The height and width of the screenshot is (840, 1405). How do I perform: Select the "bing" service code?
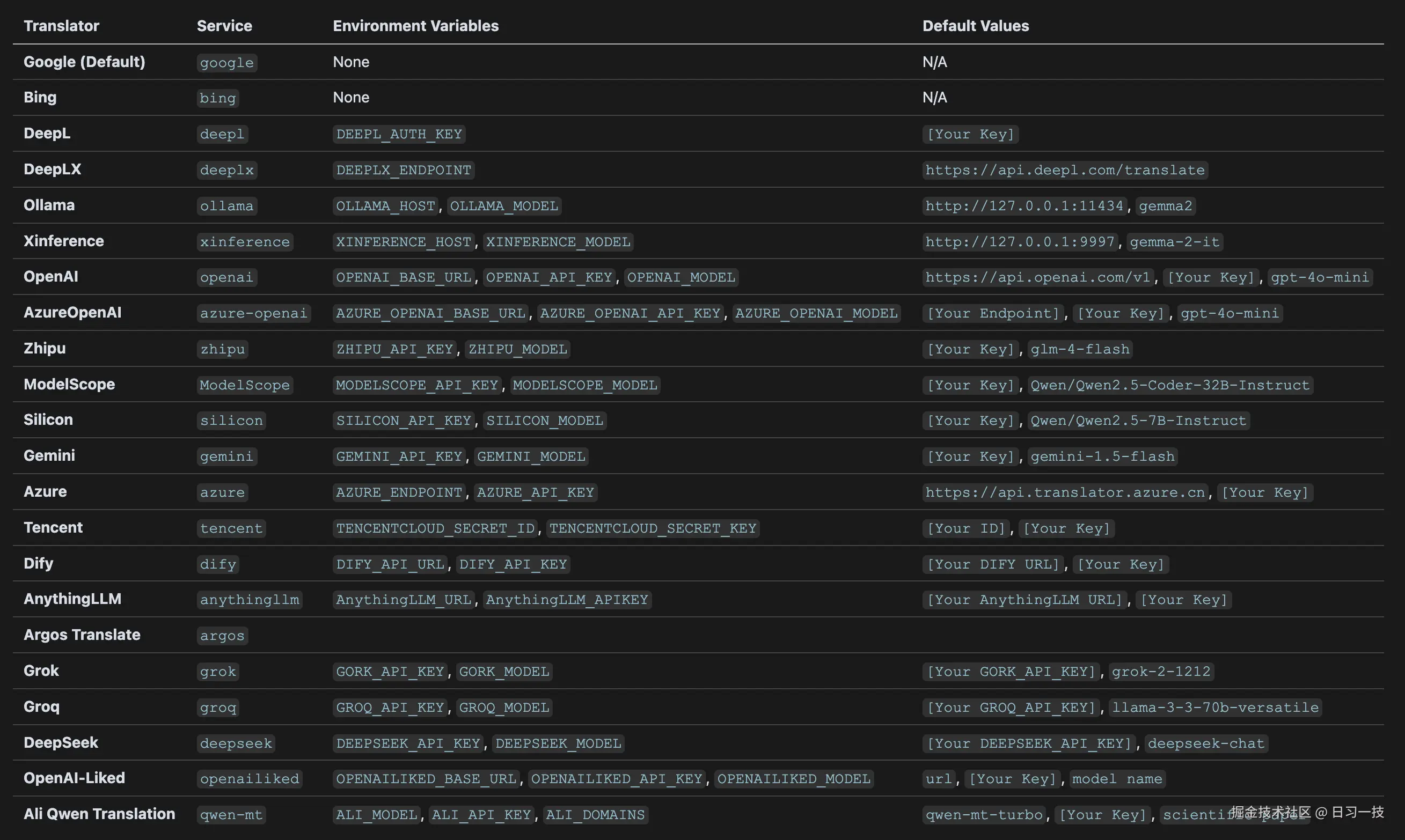(217, 99)
